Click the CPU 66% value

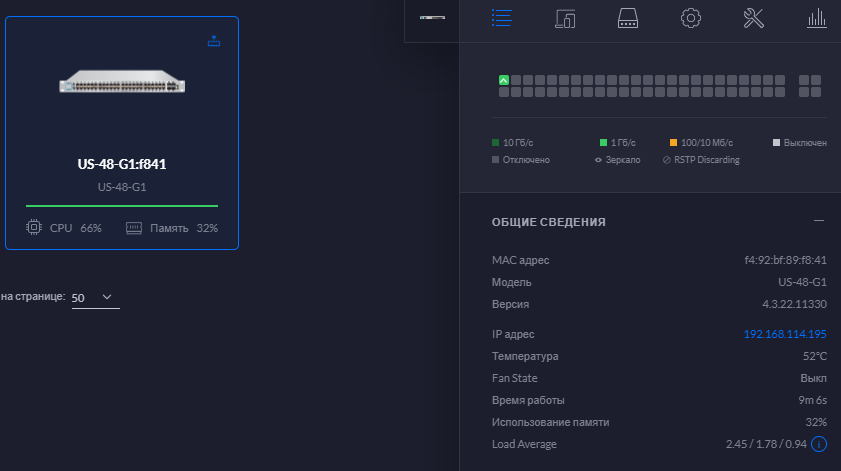pyautogui.click(x=91, y=229)
